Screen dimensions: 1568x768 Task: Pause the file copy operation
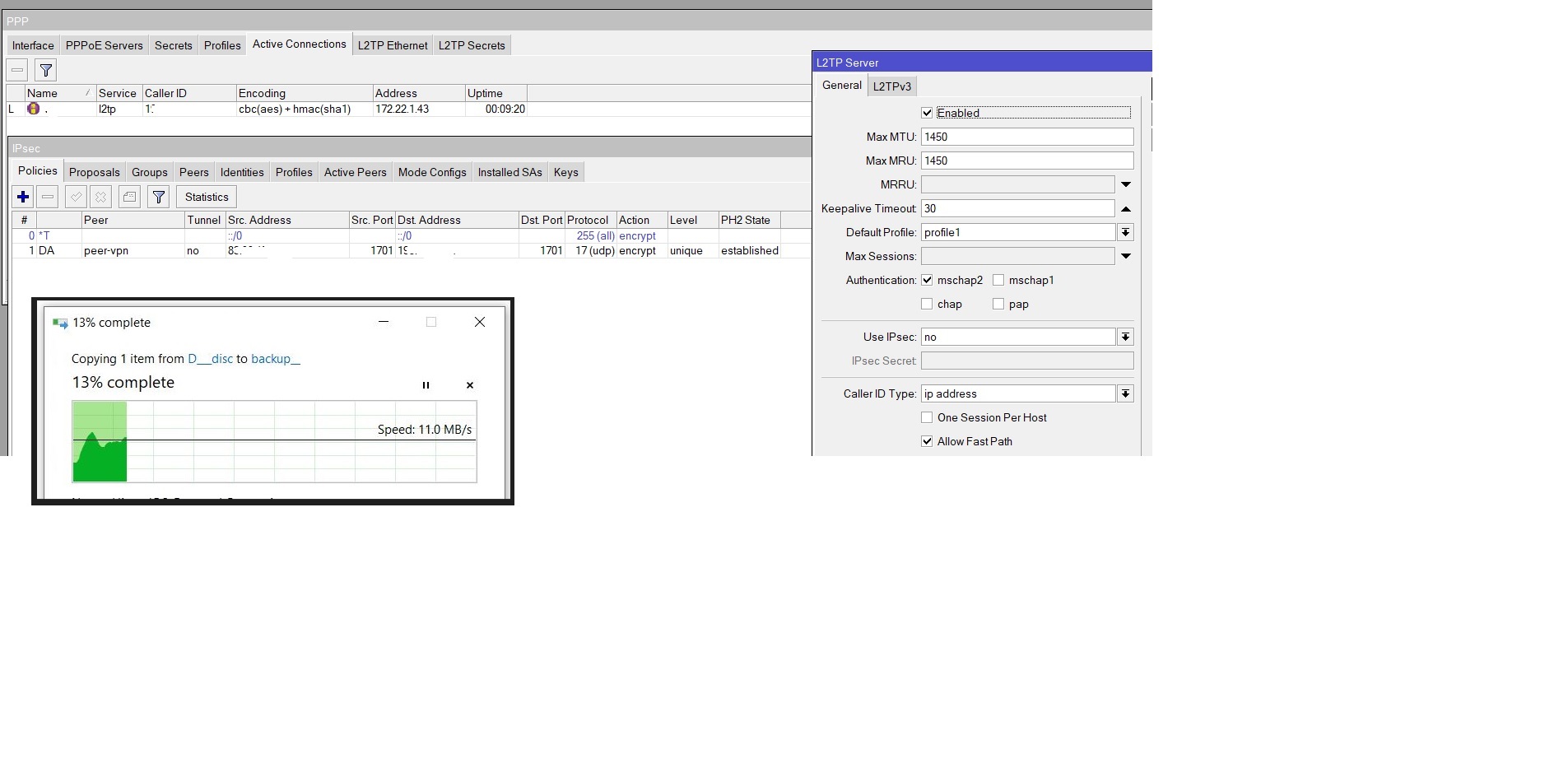426,385
